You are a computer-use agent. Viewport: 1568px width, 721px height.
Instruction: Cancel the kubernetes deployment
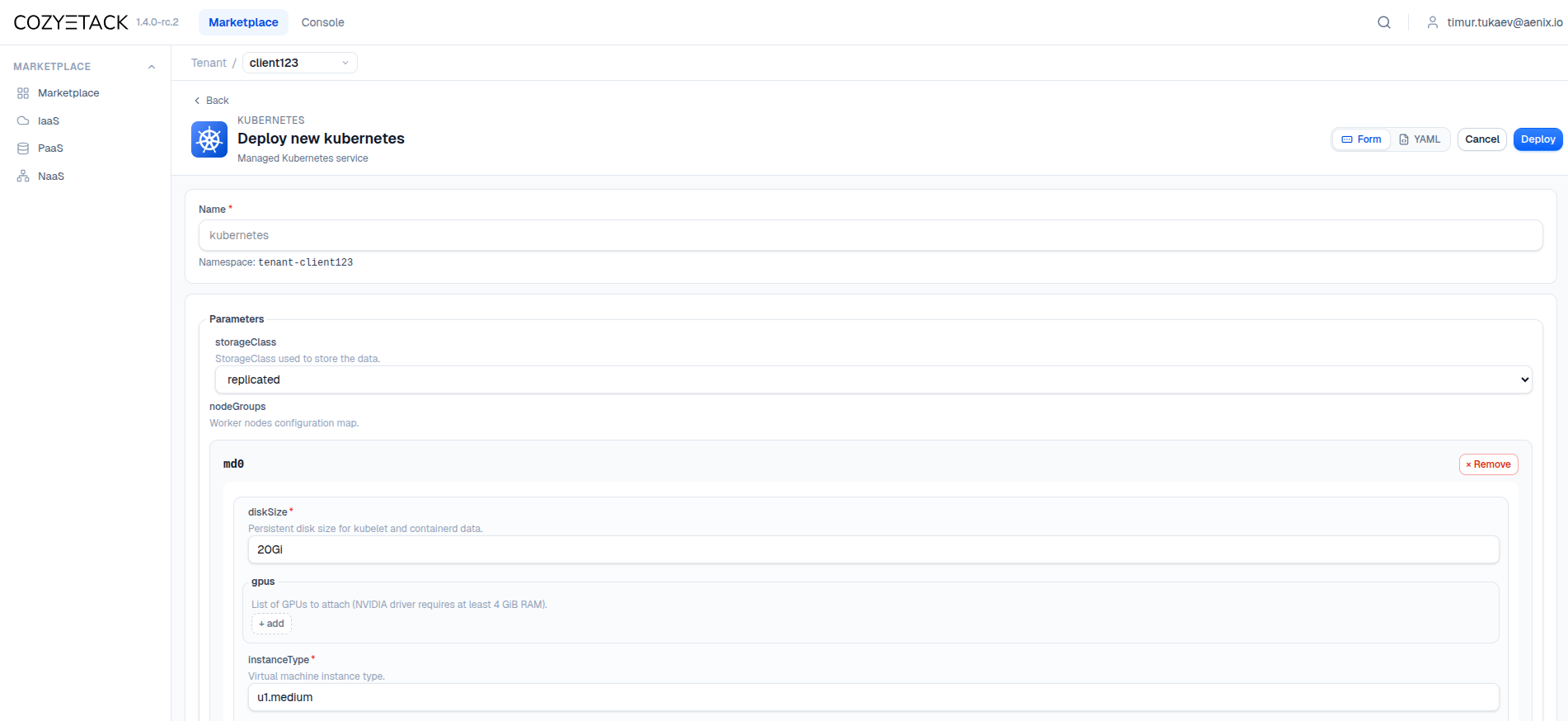[1482, 139]
